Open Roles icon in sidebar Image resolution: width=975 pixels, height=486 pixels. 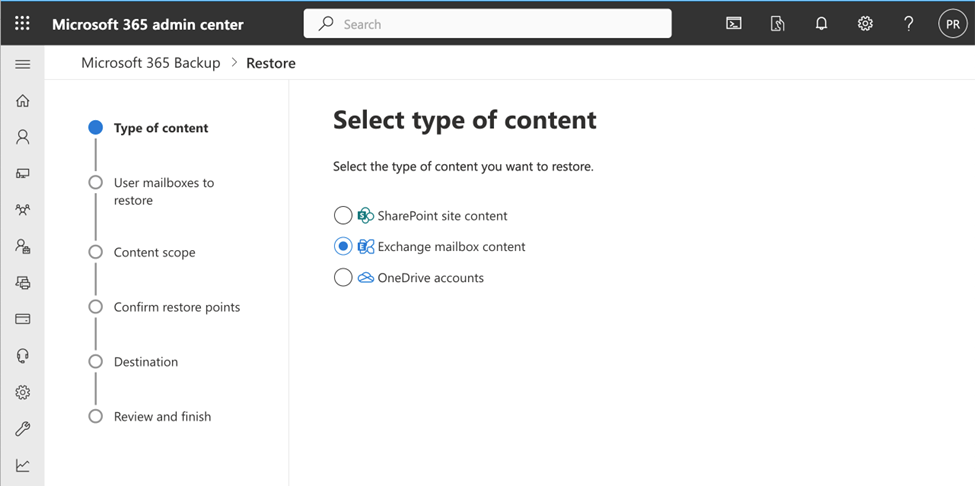tap(22, 246)
